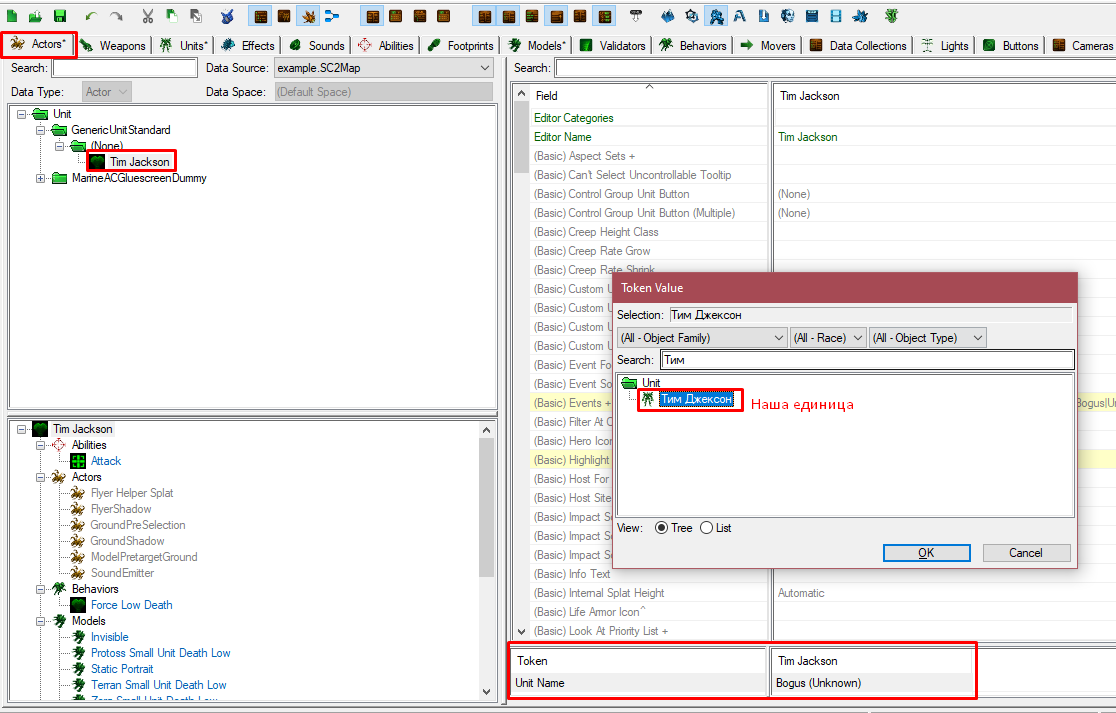This screenshot has height=713, width=1116.
Task: Click the Force Low Death behavior icon
Action: [x=78, y=605]
